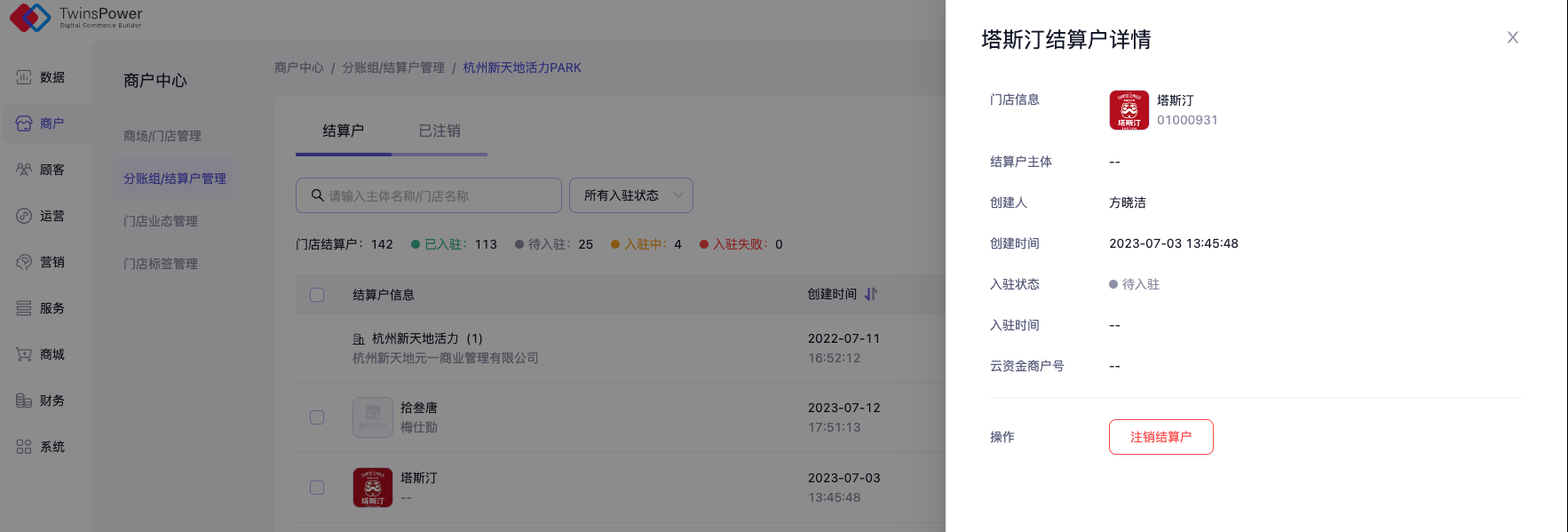Toggle the select-all checkbox in table header

coord(317,295)
